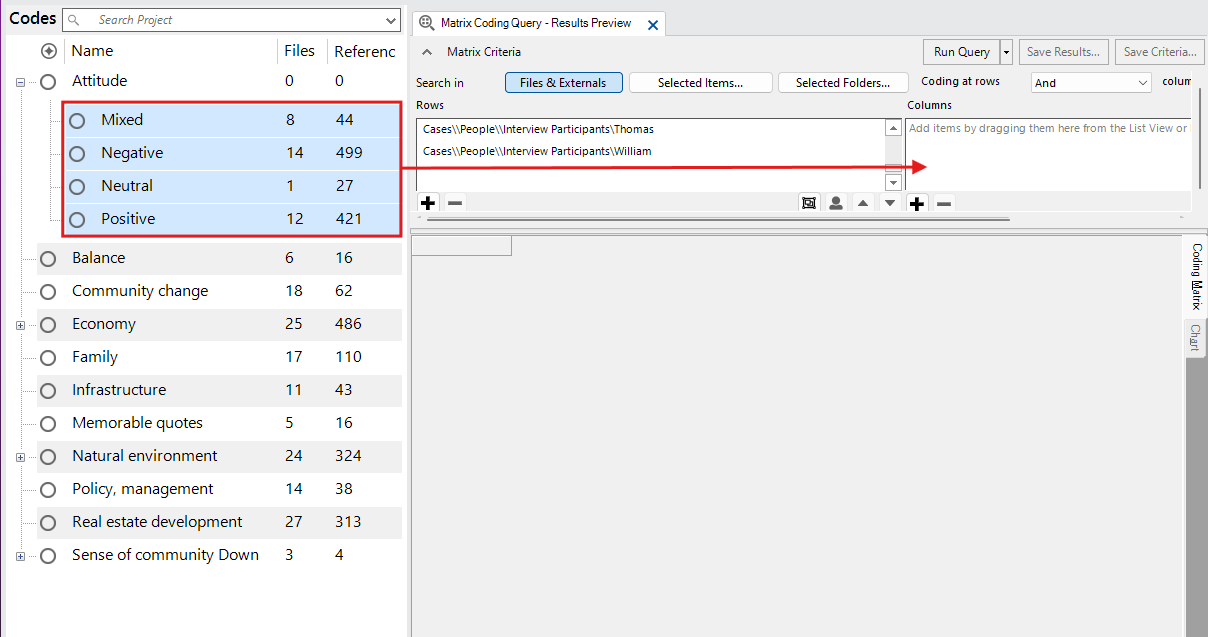
Task: Collapse the Matrix Criteria section
Action: pyautogui.click(x=426, y=52)
